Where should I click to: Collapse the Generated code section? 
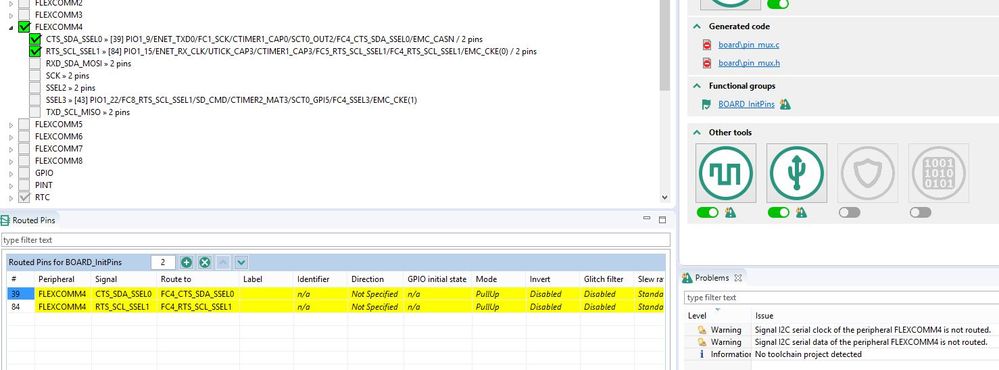[696, 27]
